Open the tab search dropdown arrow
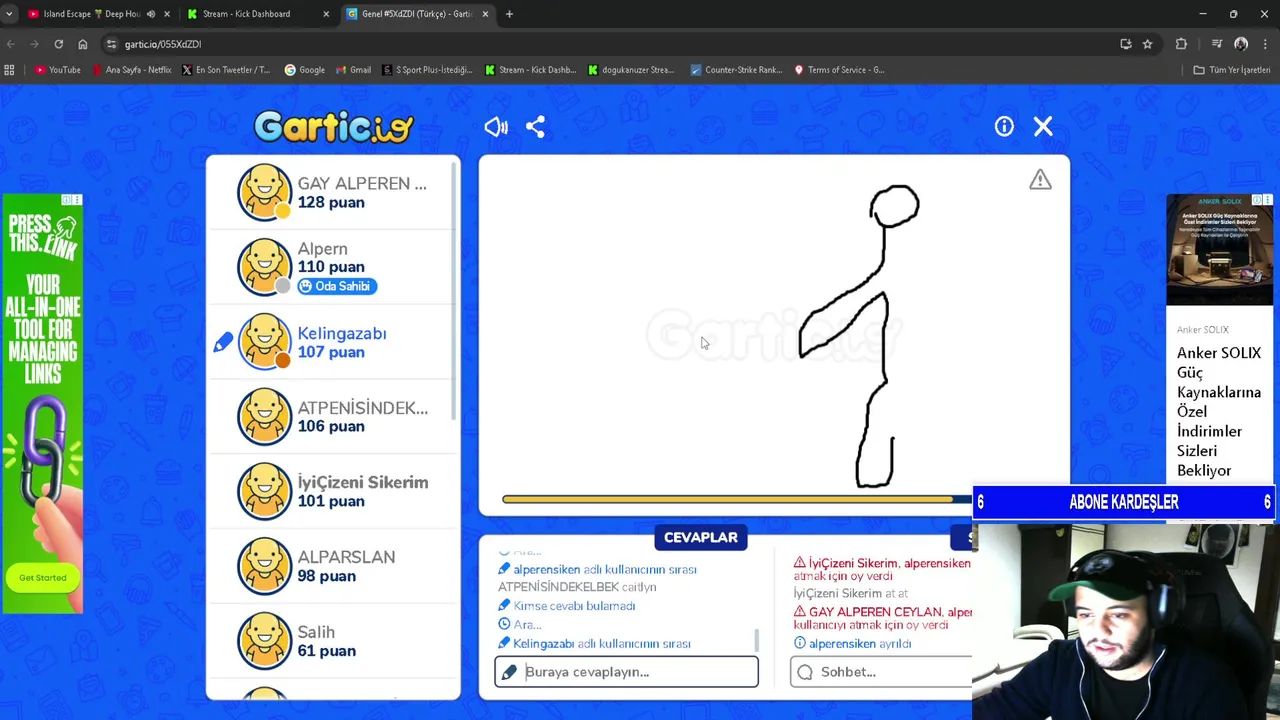 [9, 14]
